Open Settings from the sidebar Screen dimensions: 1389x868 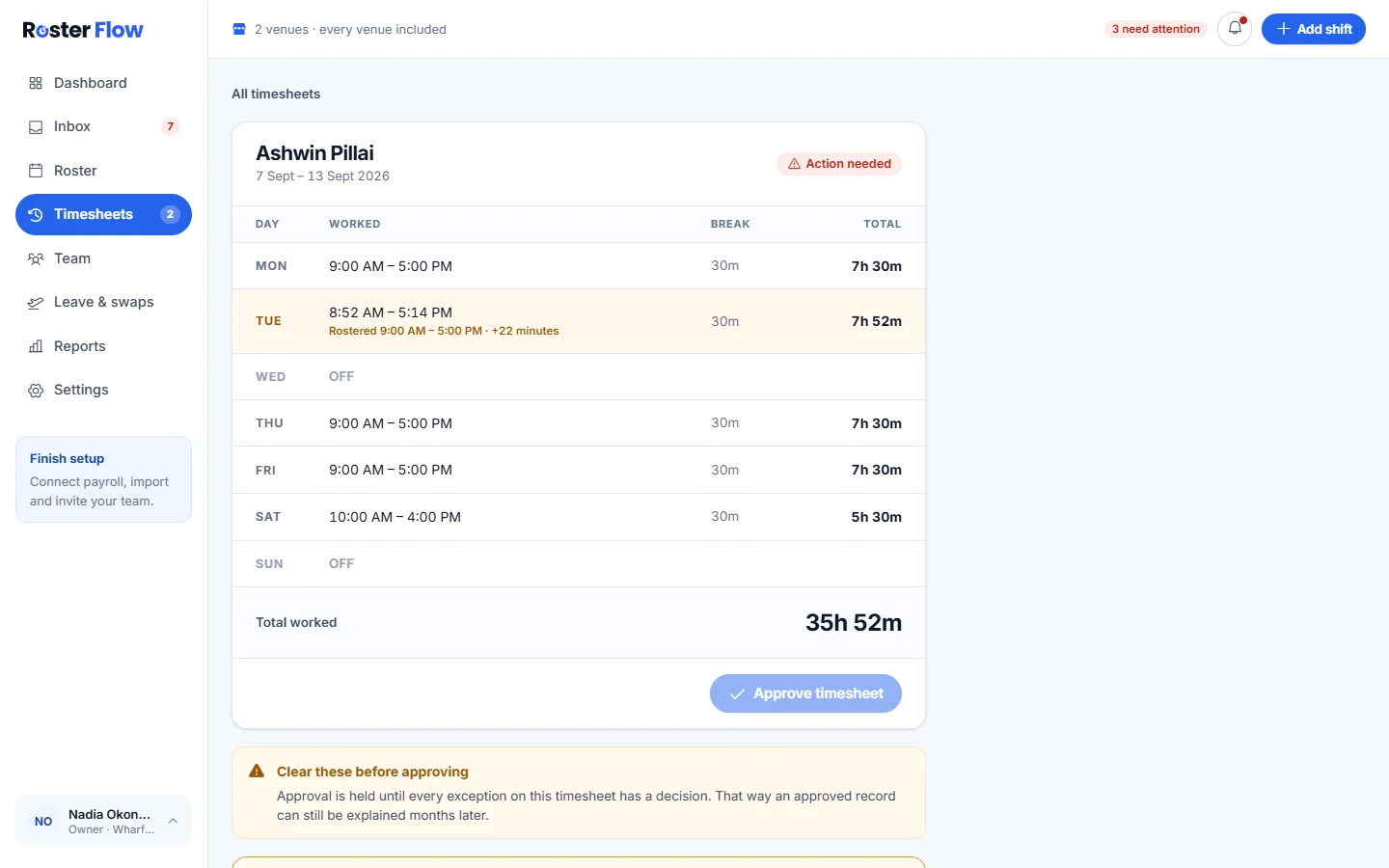click(x=103, y=390)
